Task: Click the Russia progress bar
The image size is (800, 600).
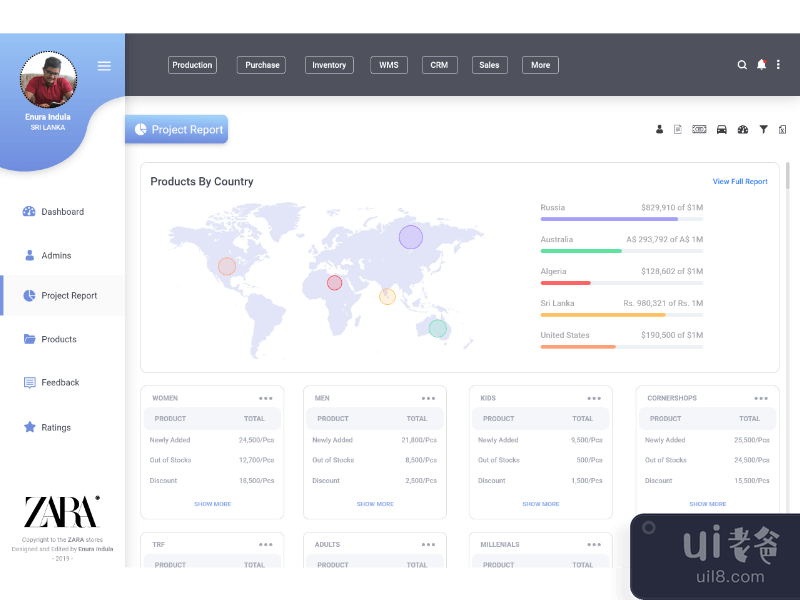Action: [621, 219]
